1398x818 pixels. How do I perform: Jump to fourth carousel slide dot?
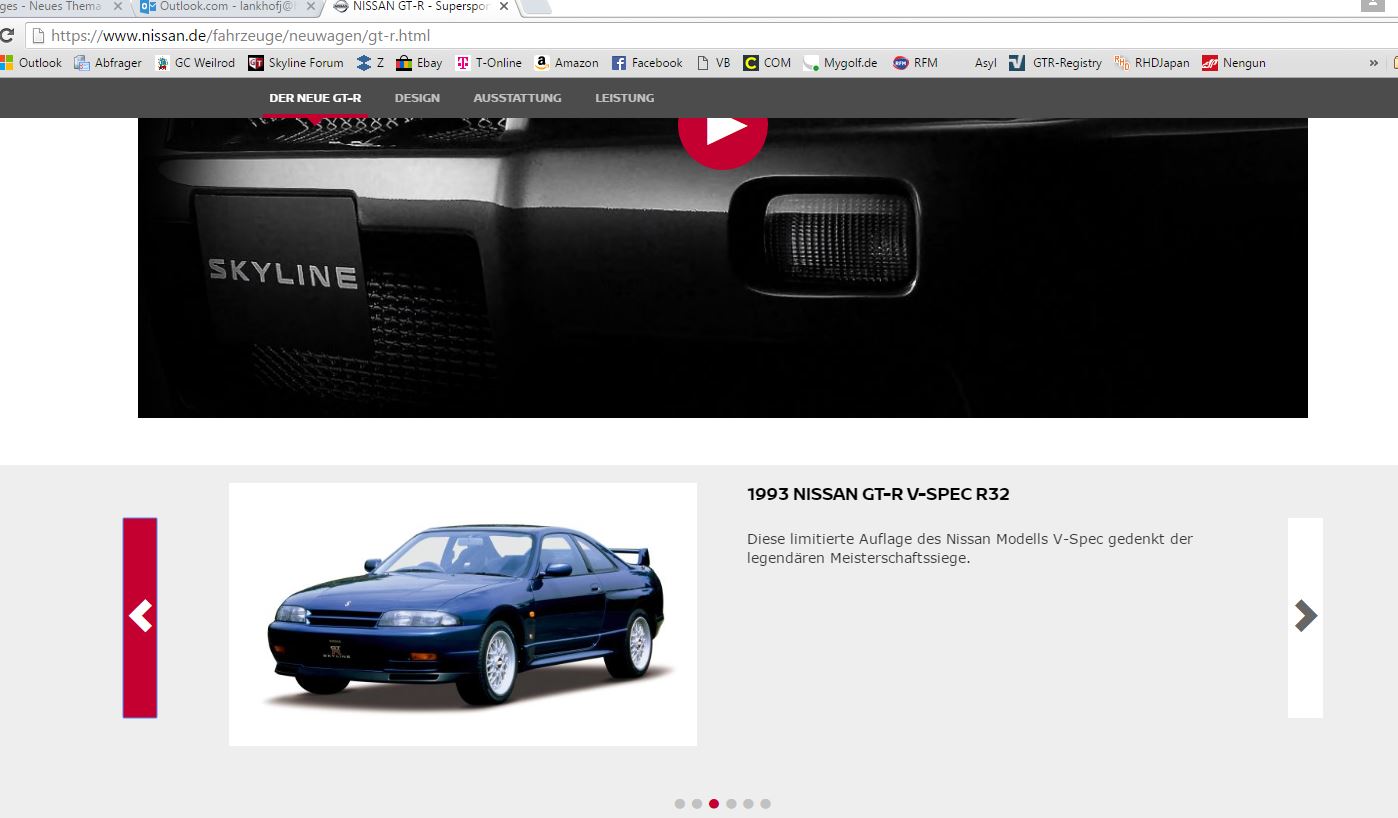[x=731, y=804]
